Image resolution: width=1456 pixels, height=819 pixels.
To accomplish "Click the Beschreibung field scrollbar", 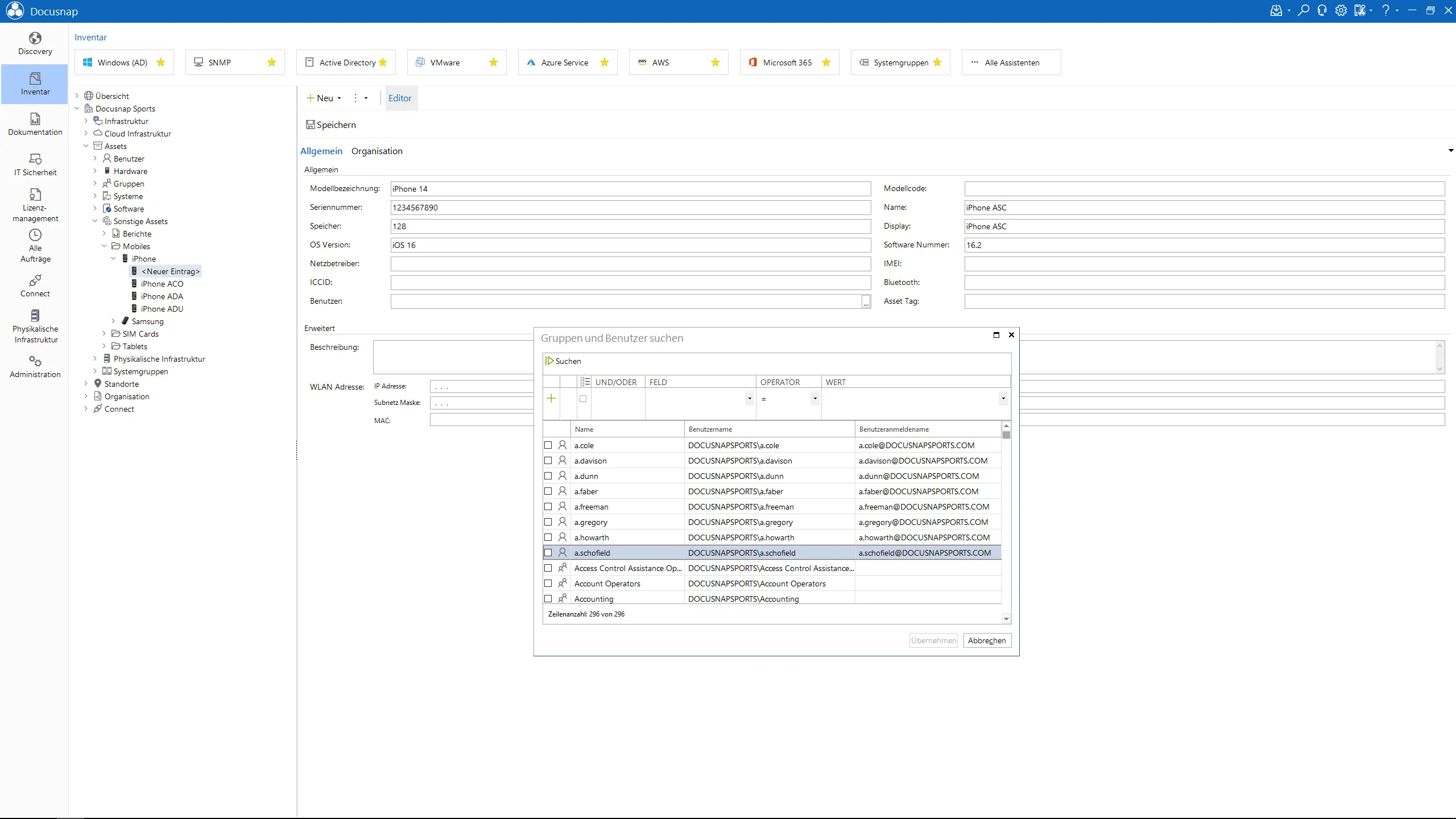I will click(1440, 357).
